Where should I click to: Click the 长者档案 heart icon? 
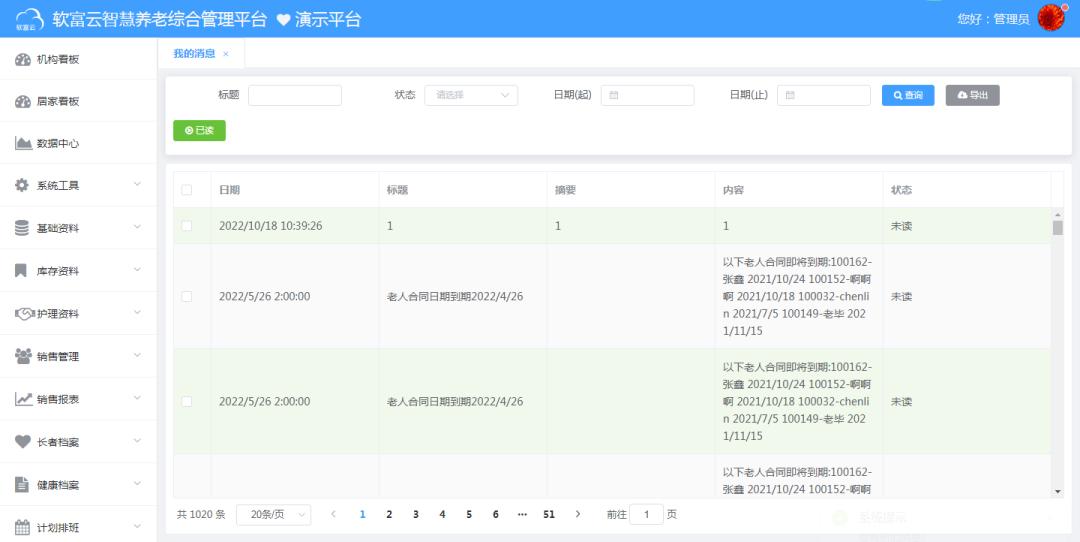pyautogui.click(x=23, y=441)
